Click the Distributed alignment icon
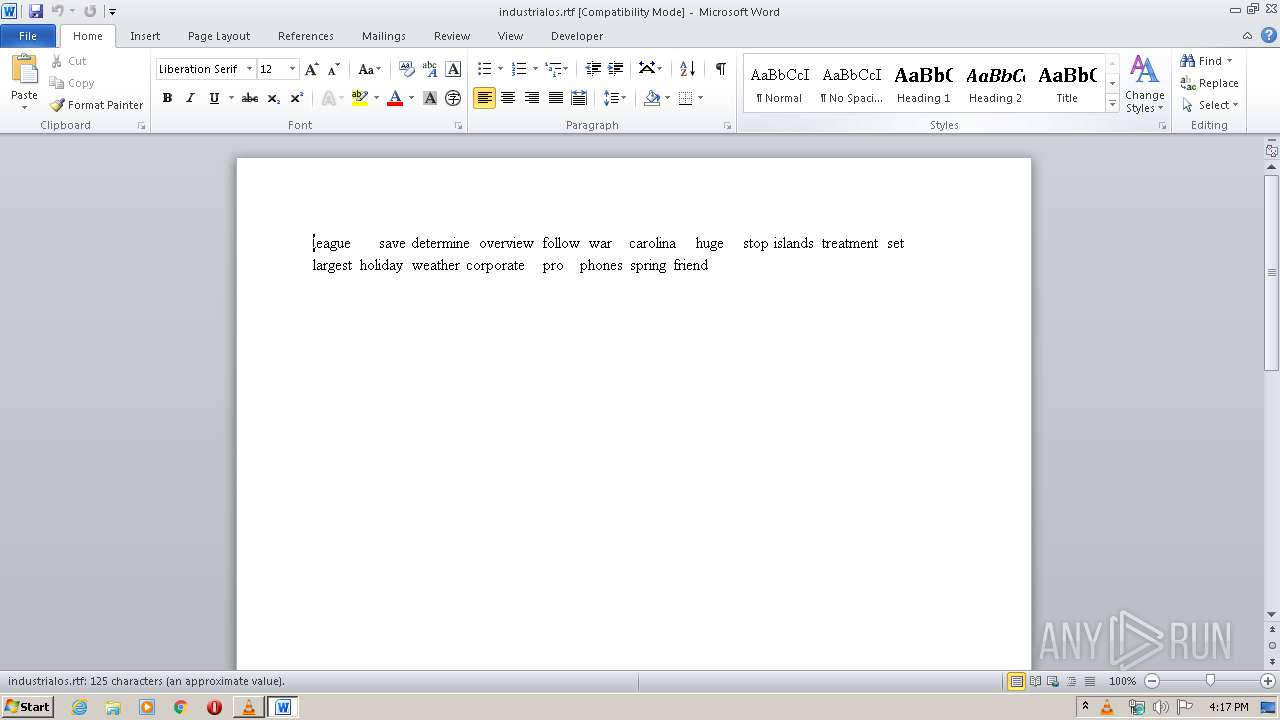 click(579, 98)
